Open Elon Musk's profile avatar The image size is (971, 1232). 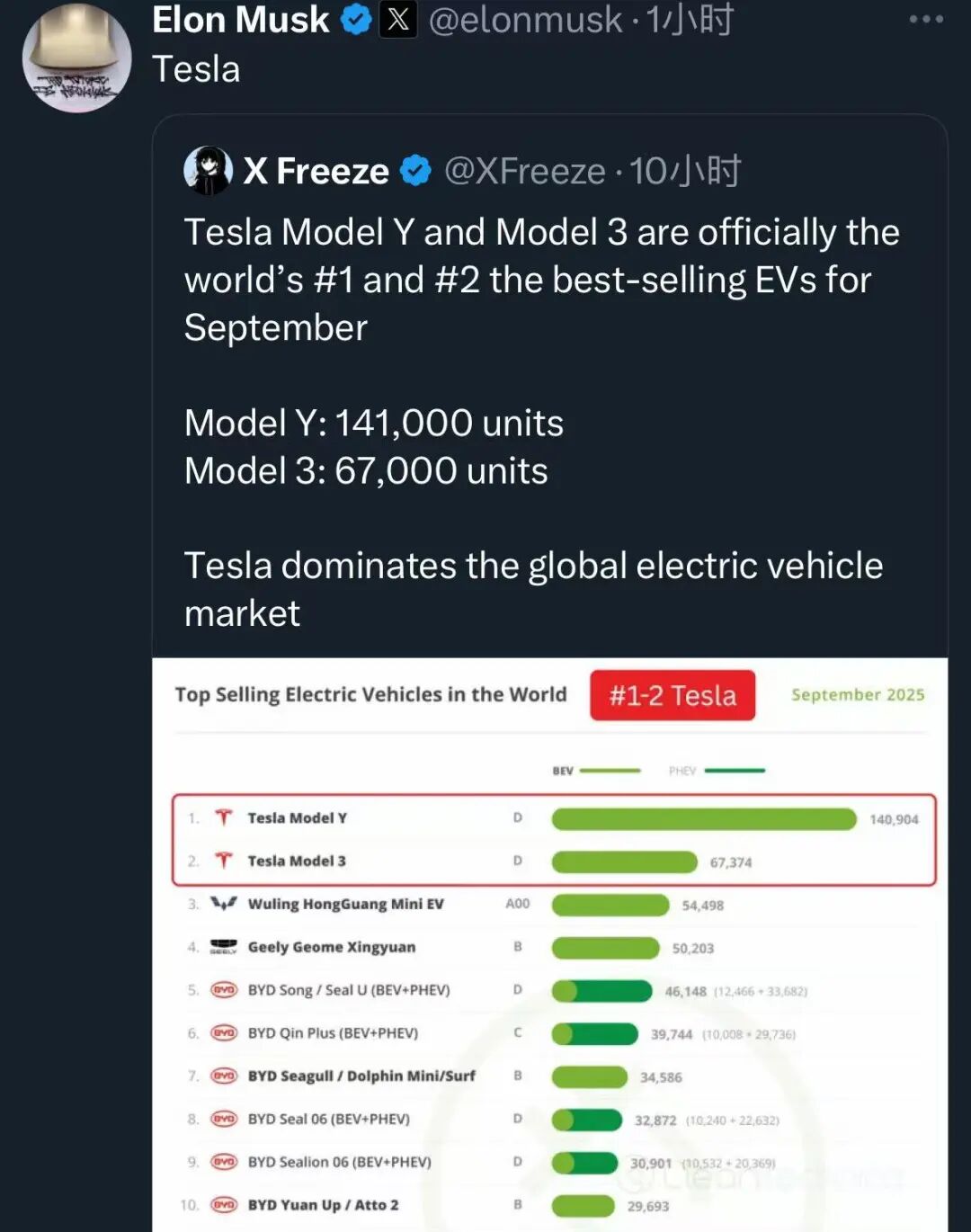pos(76,59)
